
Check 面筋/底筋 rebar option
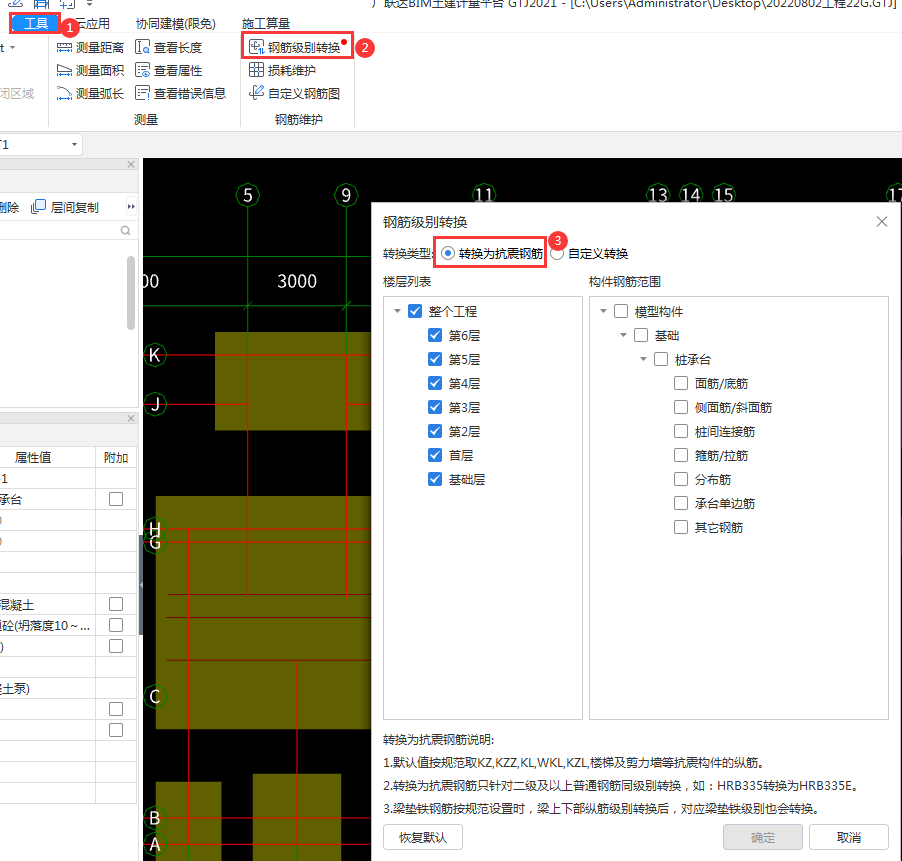(x=681, y=383)
